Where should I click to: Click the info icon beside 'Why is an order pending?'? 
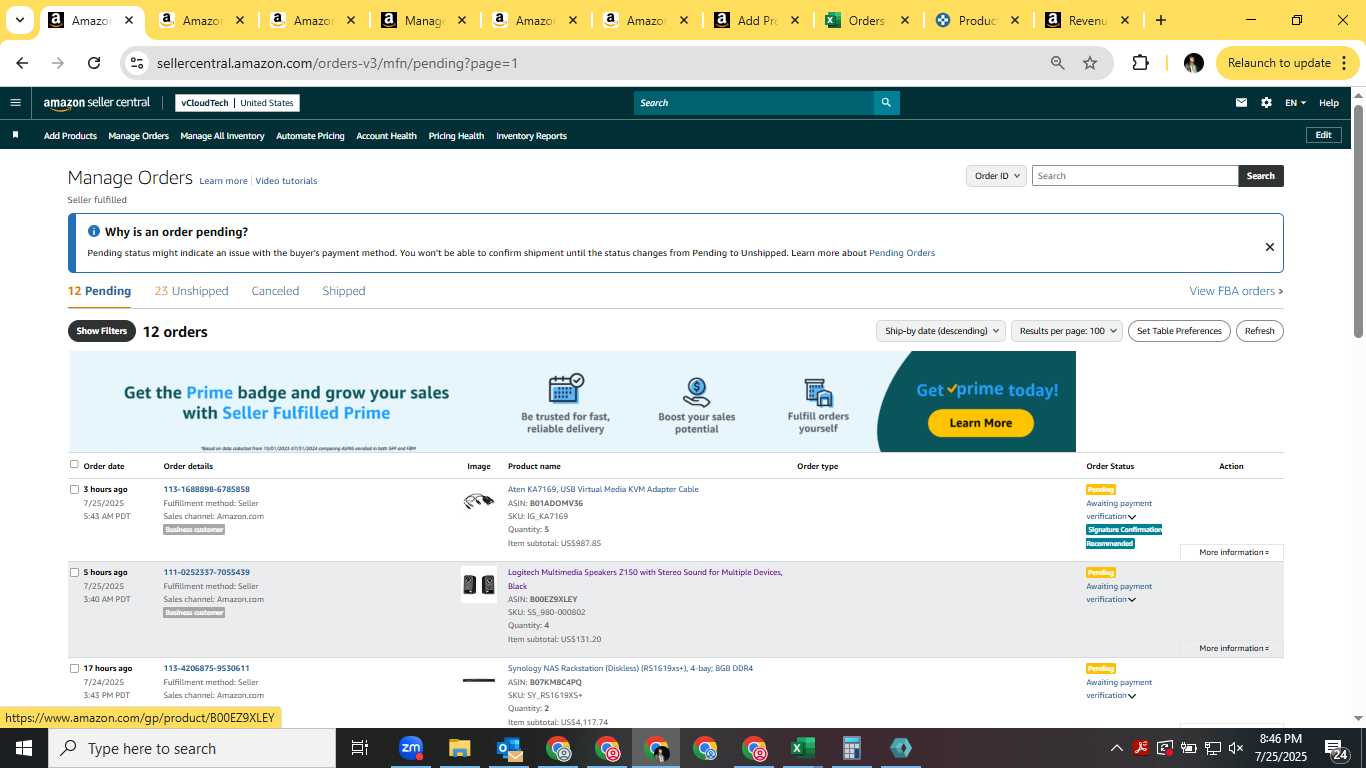click(94, 231)
